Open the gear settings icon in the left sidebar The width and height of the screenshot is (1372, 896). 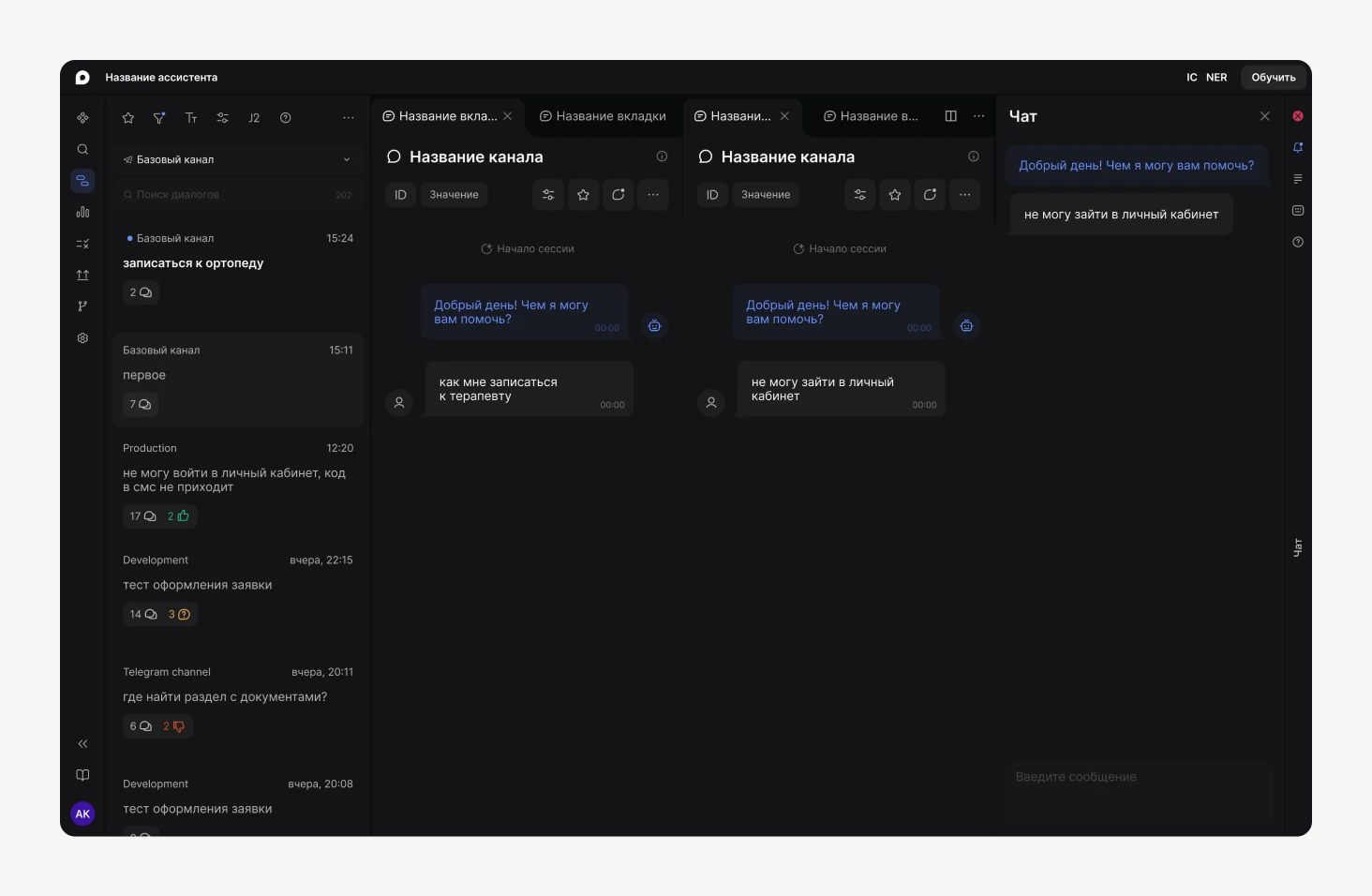click(x=82, y=338)
